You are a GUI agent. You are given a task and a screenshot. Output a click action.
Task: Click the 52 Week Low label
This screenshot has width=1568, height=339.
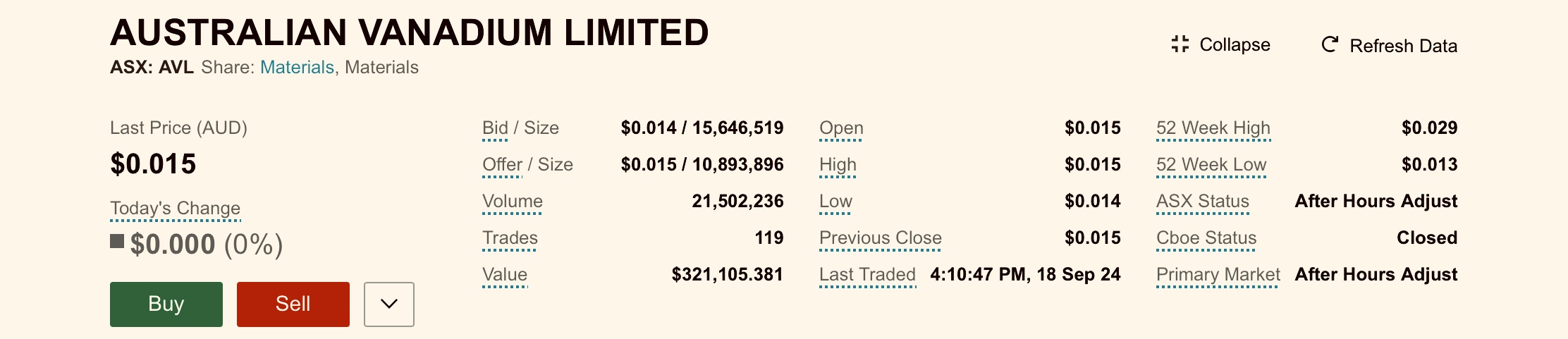1211,164
